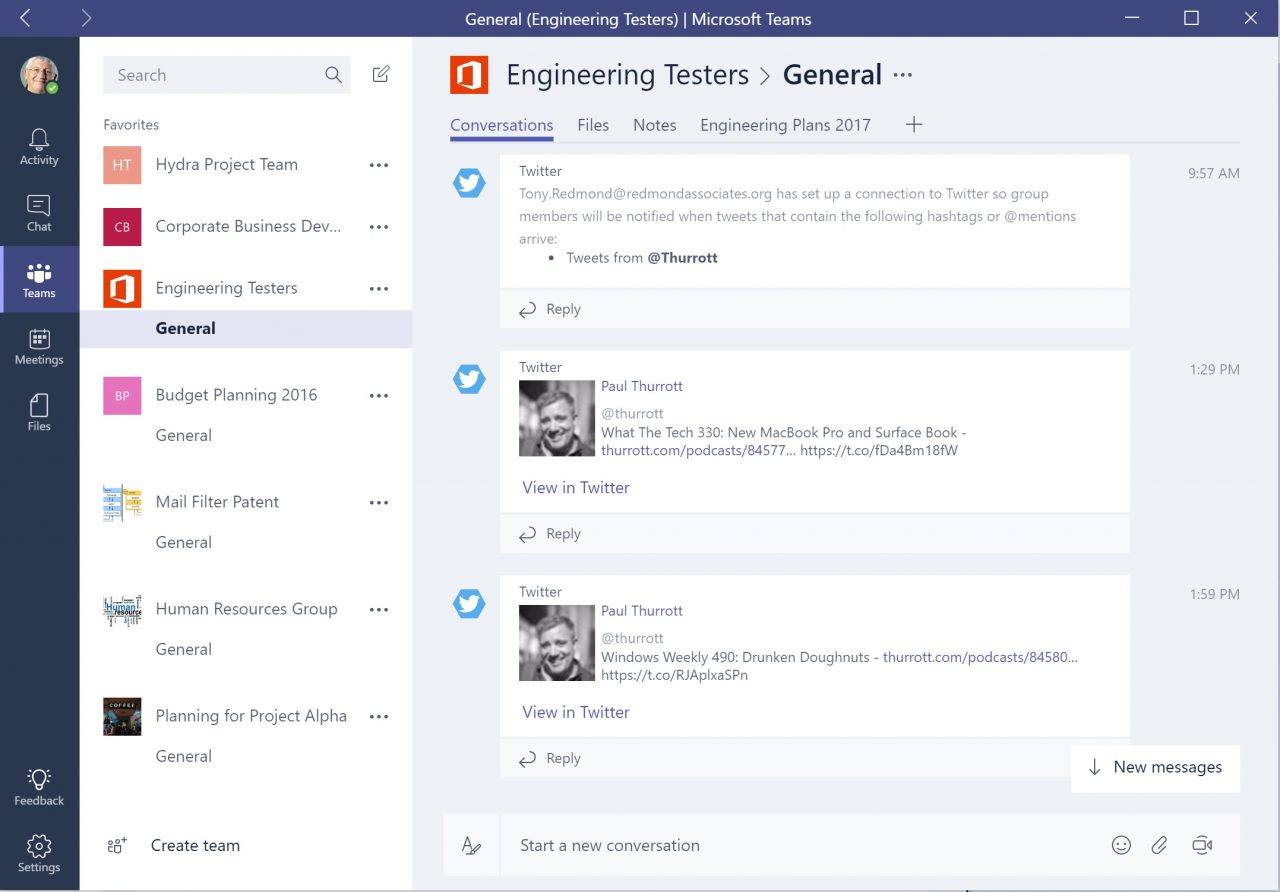Select Corporate Business Dev team
The height and width of the screenshot is (892, 1280).
coord(248,227)
